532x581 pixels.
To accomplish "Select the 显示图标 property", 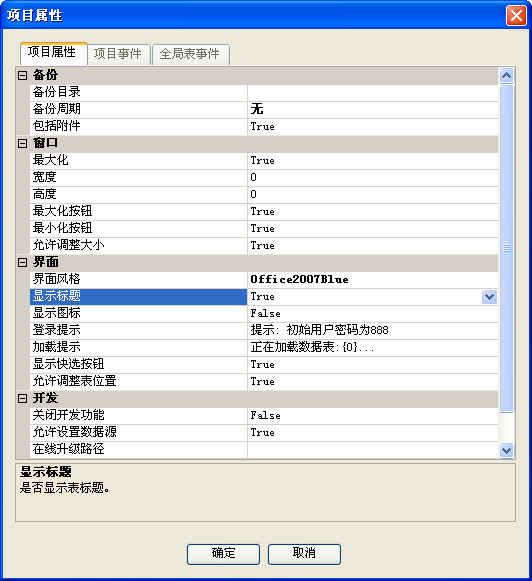I will [139, 313].
